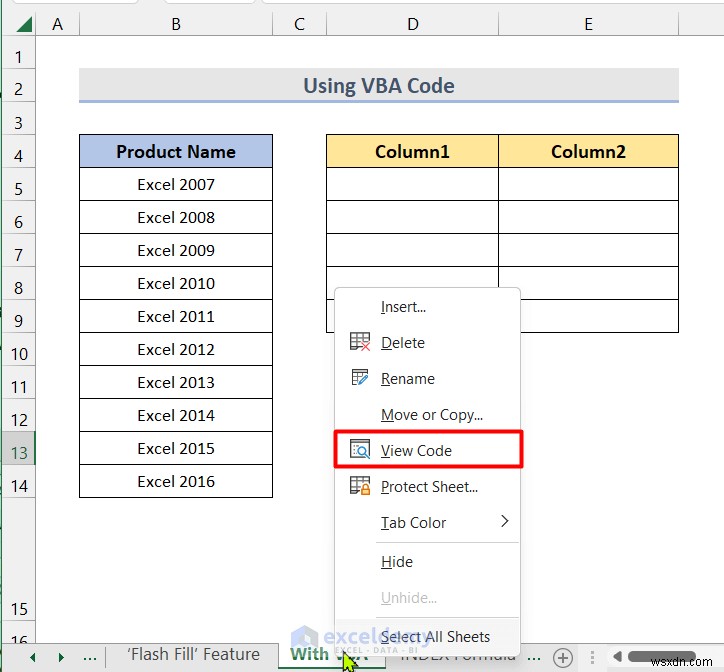The width and height of the screenshot is (724, 672).
Task: Select column B header
Action: pos(176,24)
